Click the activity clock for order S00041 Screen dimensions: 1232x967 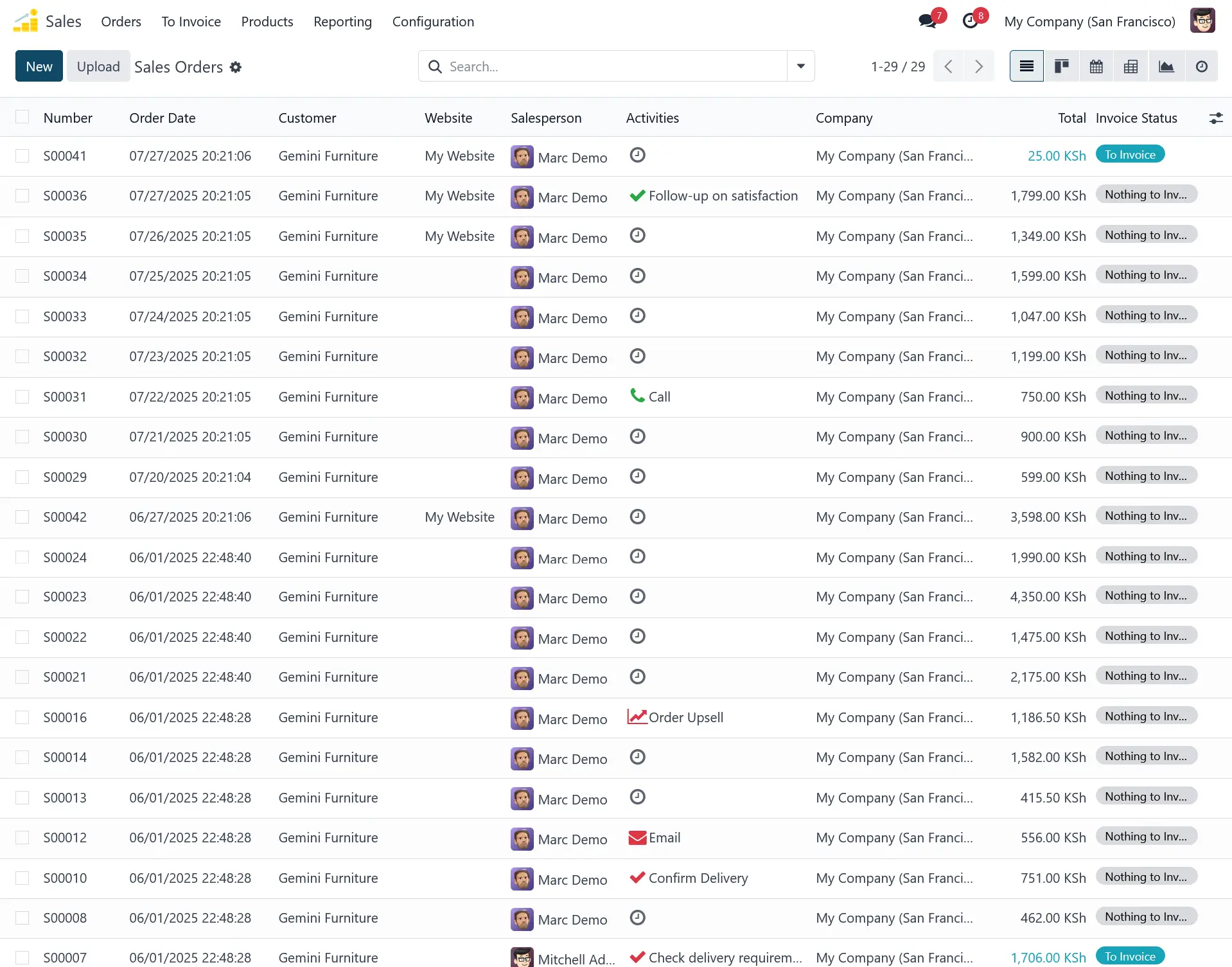pos(637,155)
